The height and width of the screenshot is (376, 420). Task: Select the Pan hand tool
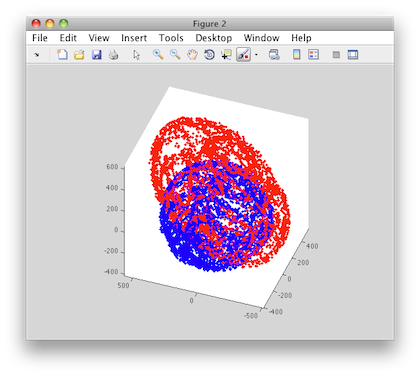(x=192, y=55)
